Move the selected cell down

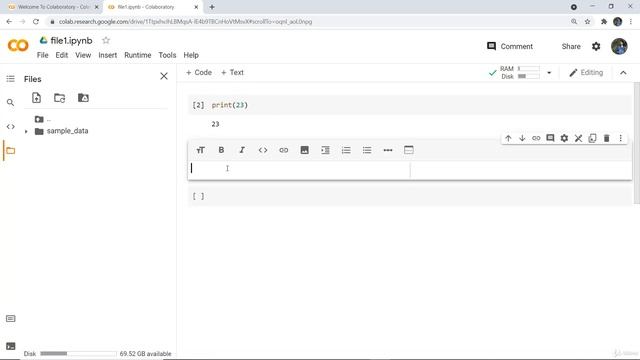(x=522, y=138)
